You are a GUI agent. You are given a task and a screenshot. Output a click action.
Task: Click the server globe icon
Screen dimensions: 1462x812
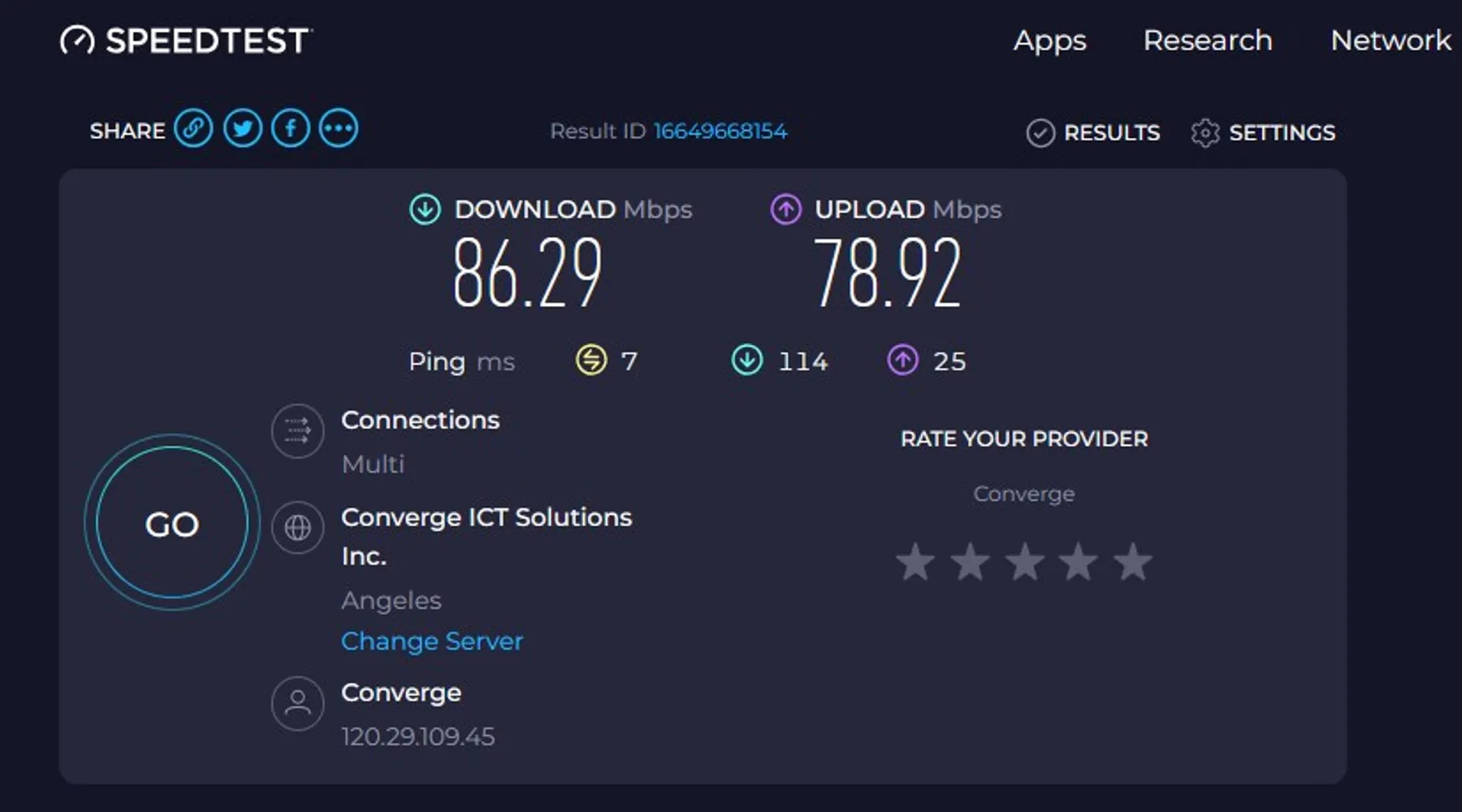297,528
